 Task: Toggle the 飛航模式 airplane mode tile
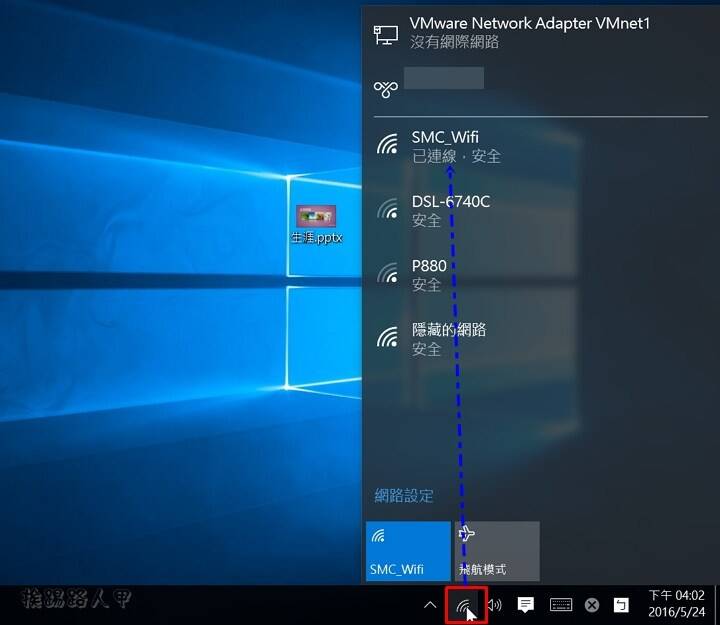[x=497, y=551]
